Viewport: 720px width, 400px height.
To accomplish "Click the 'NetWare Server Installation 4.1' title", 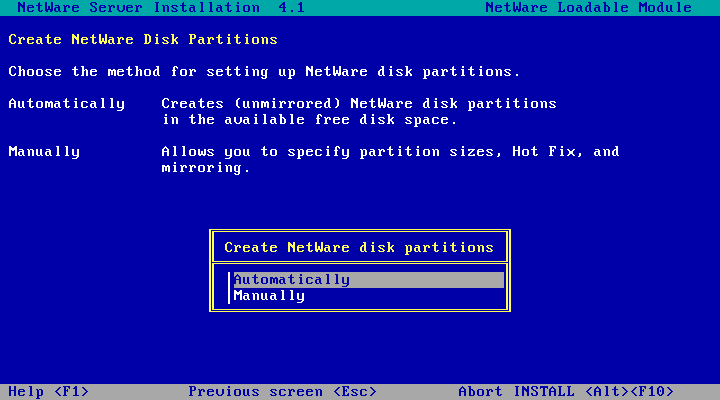I will (x=161, y=7).
